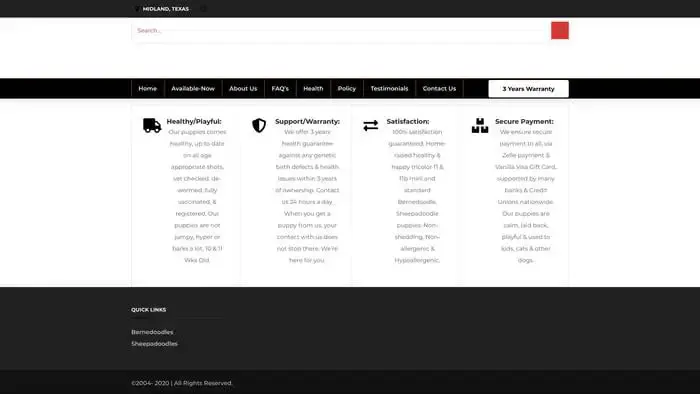Click the ©2004-2020 All Rights Reserved text

pos(182,383)
